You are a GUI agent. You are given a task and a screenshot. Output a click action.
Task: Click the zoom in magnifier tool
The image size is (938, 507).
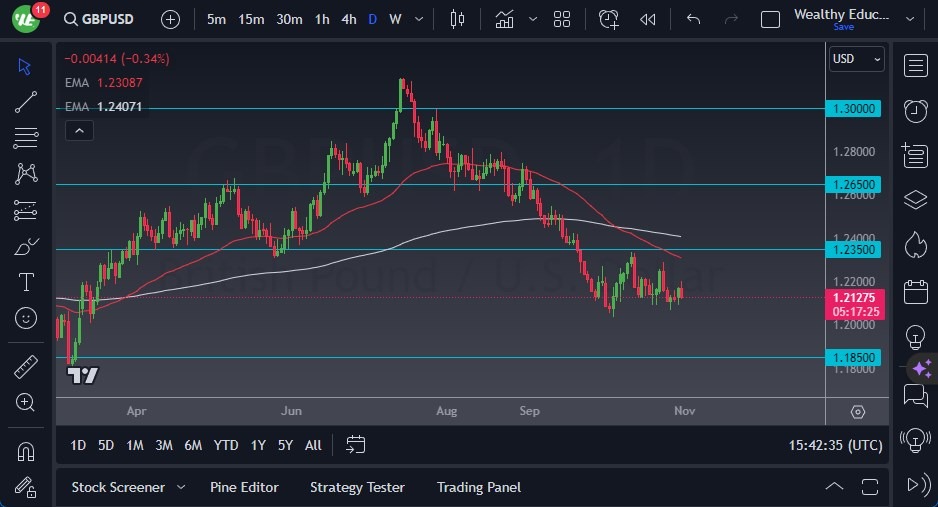tap(26, 402)
